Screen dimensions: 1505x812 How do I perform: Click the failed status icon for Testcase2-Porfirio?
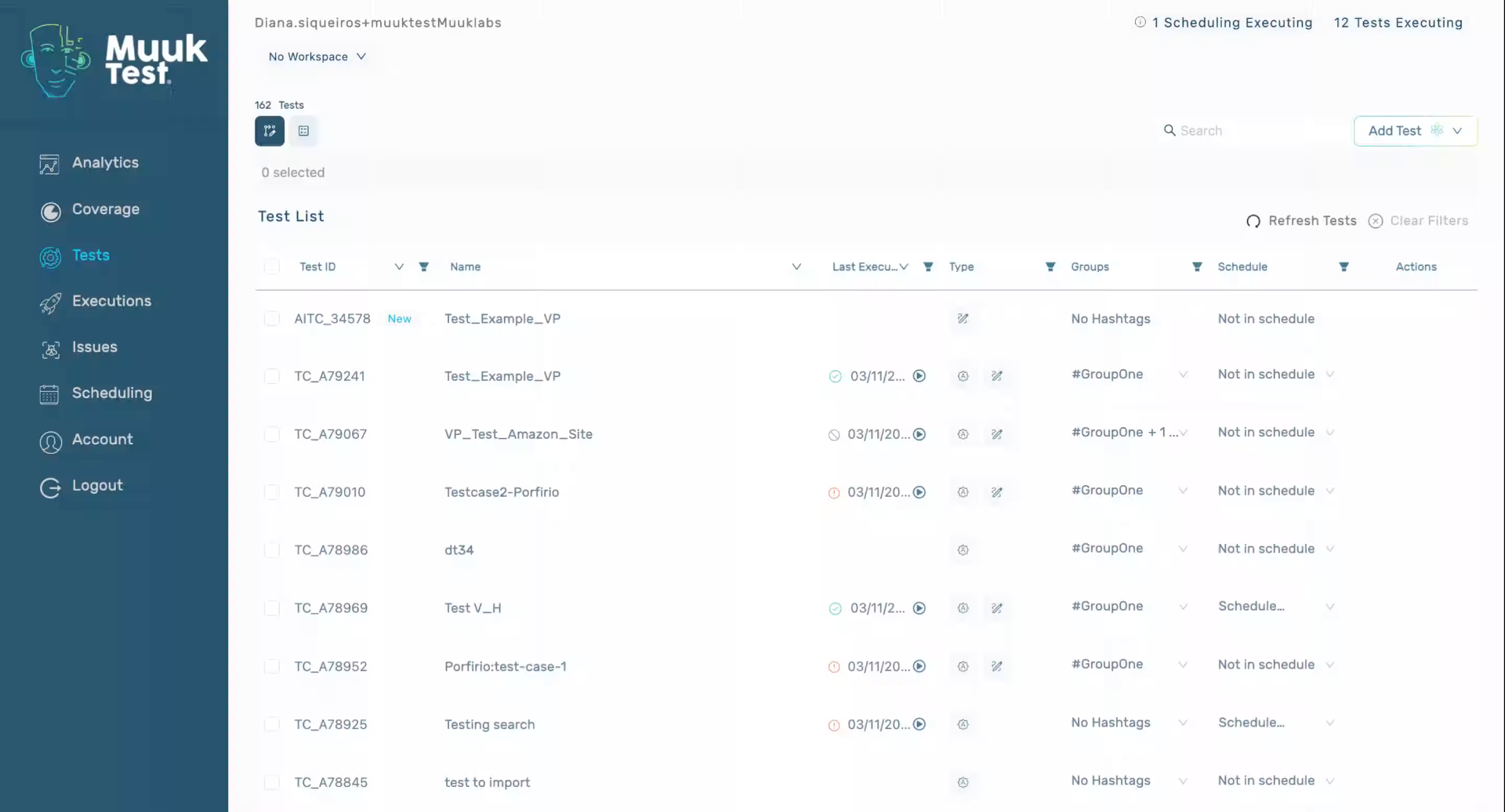click(834, 493)
